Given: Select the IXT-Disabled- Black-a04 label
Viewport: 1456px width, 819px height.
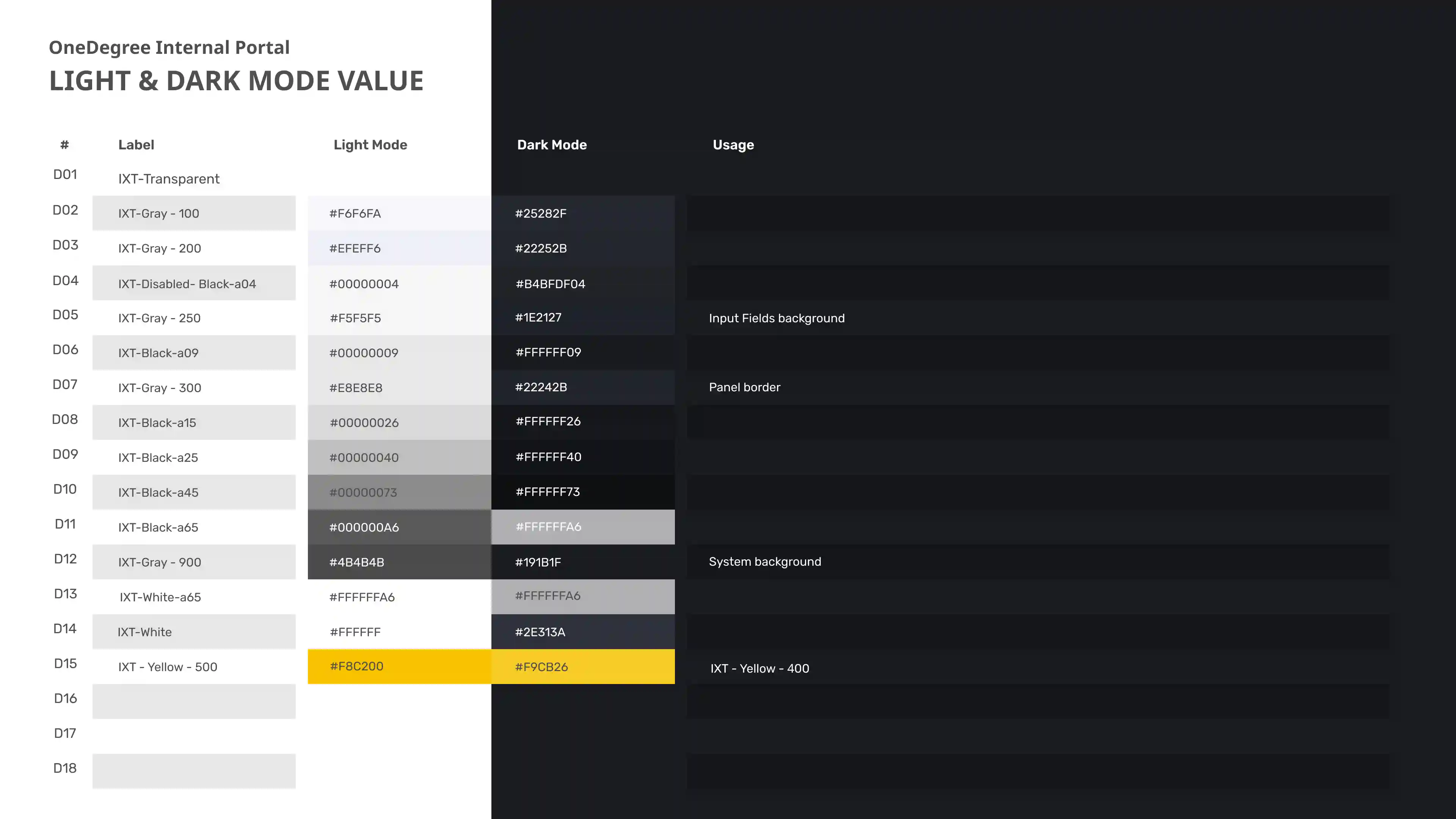Looking at the screenshot, I should 187,284.
